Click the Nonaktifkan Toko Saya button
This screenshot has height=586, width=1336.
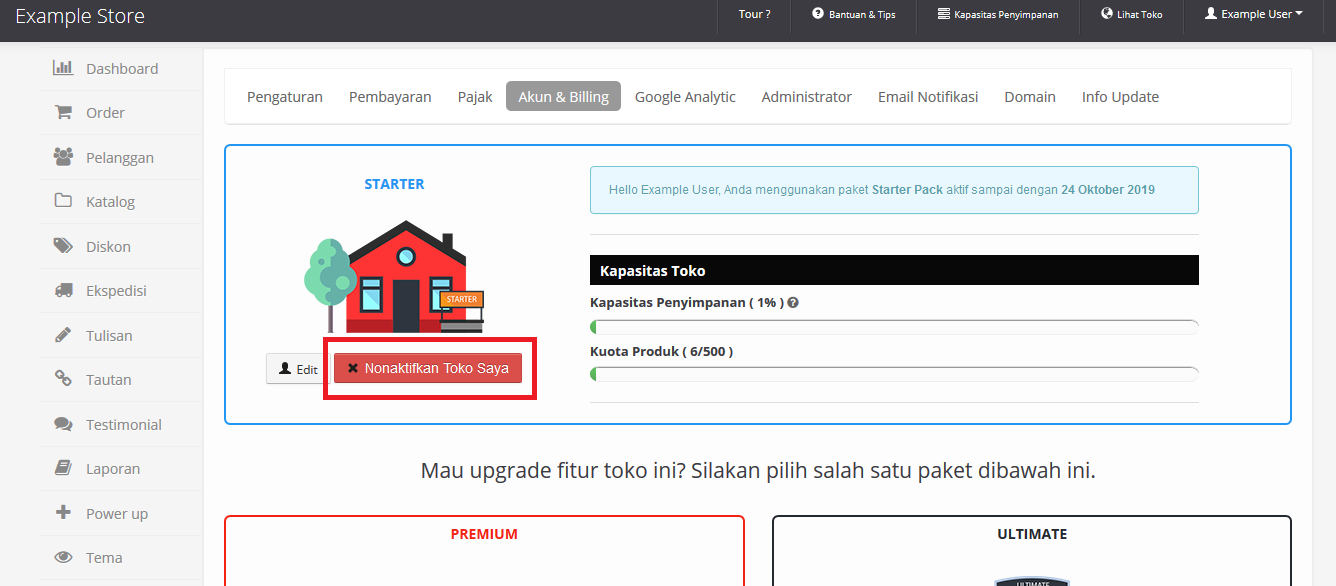click(428, 368)
